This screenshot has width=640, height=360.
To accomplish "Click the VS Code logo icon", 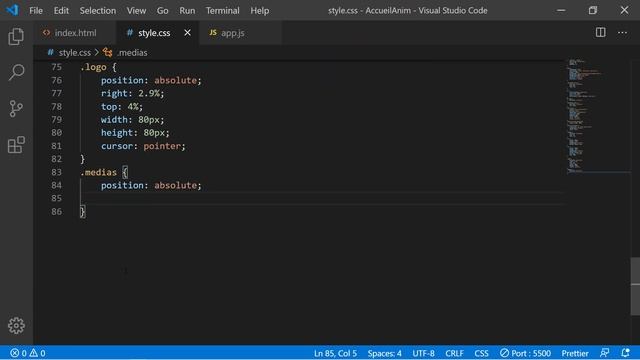I will click(x=12, y=10).
